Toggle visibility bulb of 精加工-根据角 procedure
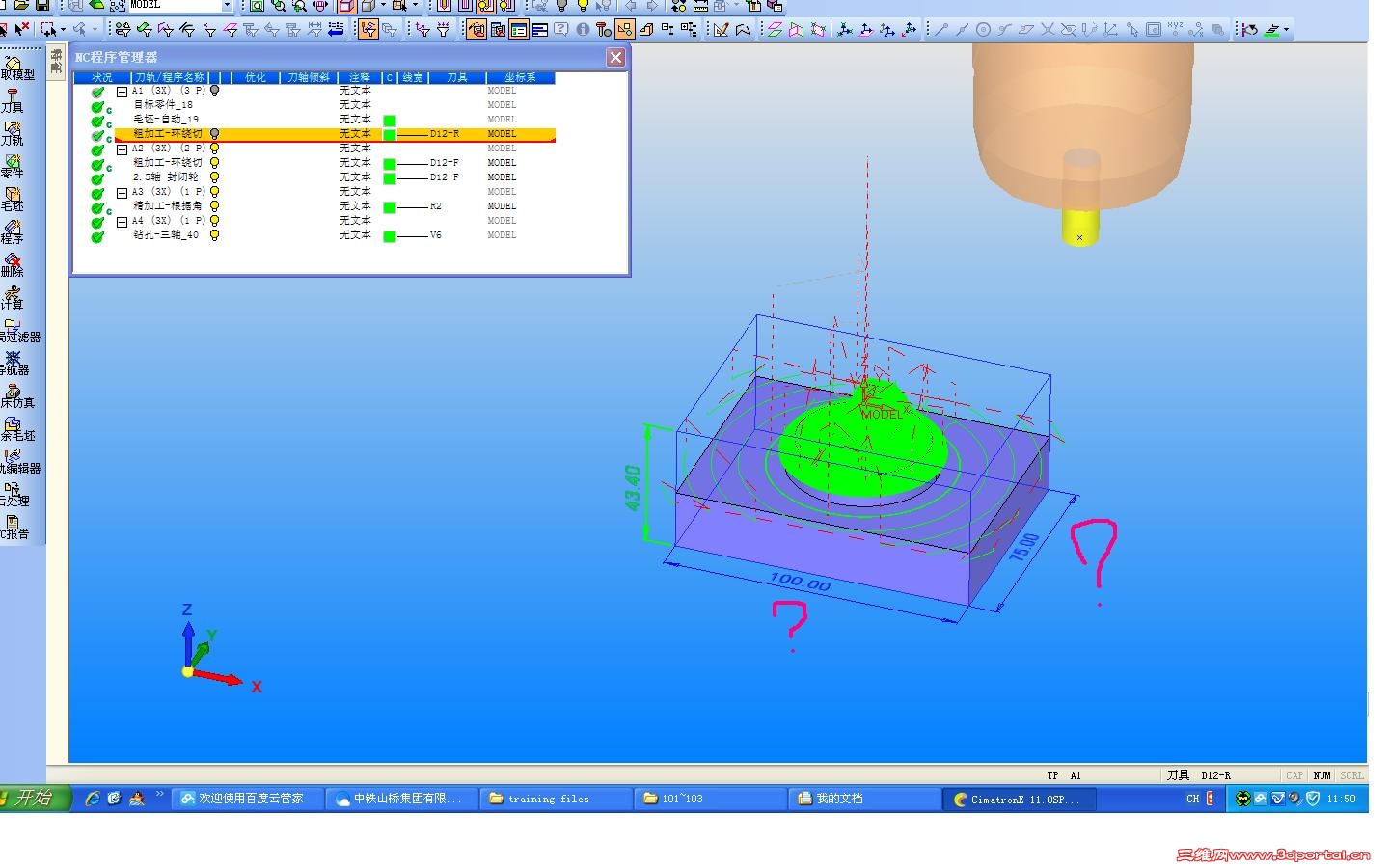This screenshot has height=868, width=1389. point(215,206)
